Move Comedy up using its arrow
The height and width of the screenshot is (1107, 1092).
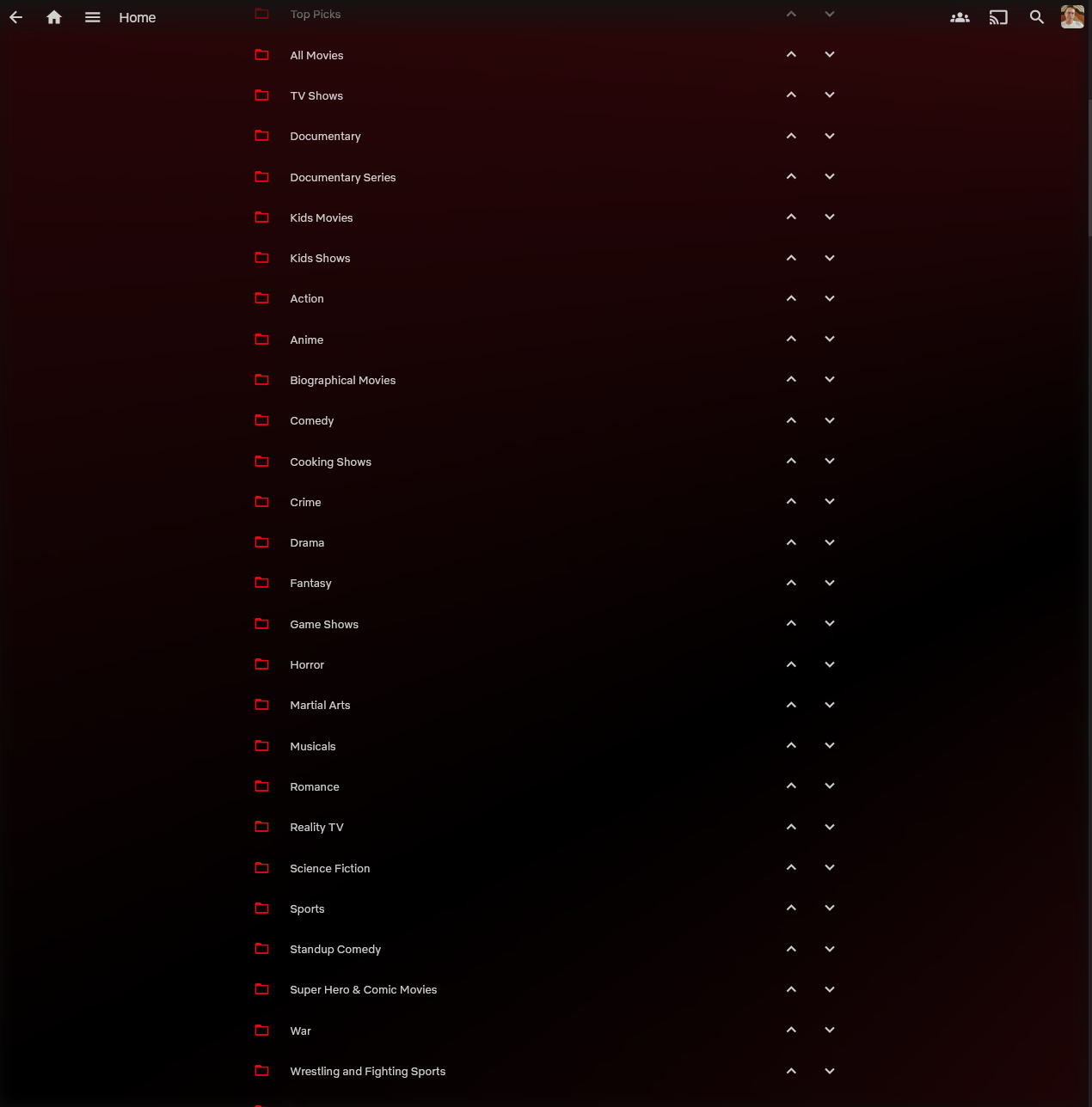tap(791, 420)
